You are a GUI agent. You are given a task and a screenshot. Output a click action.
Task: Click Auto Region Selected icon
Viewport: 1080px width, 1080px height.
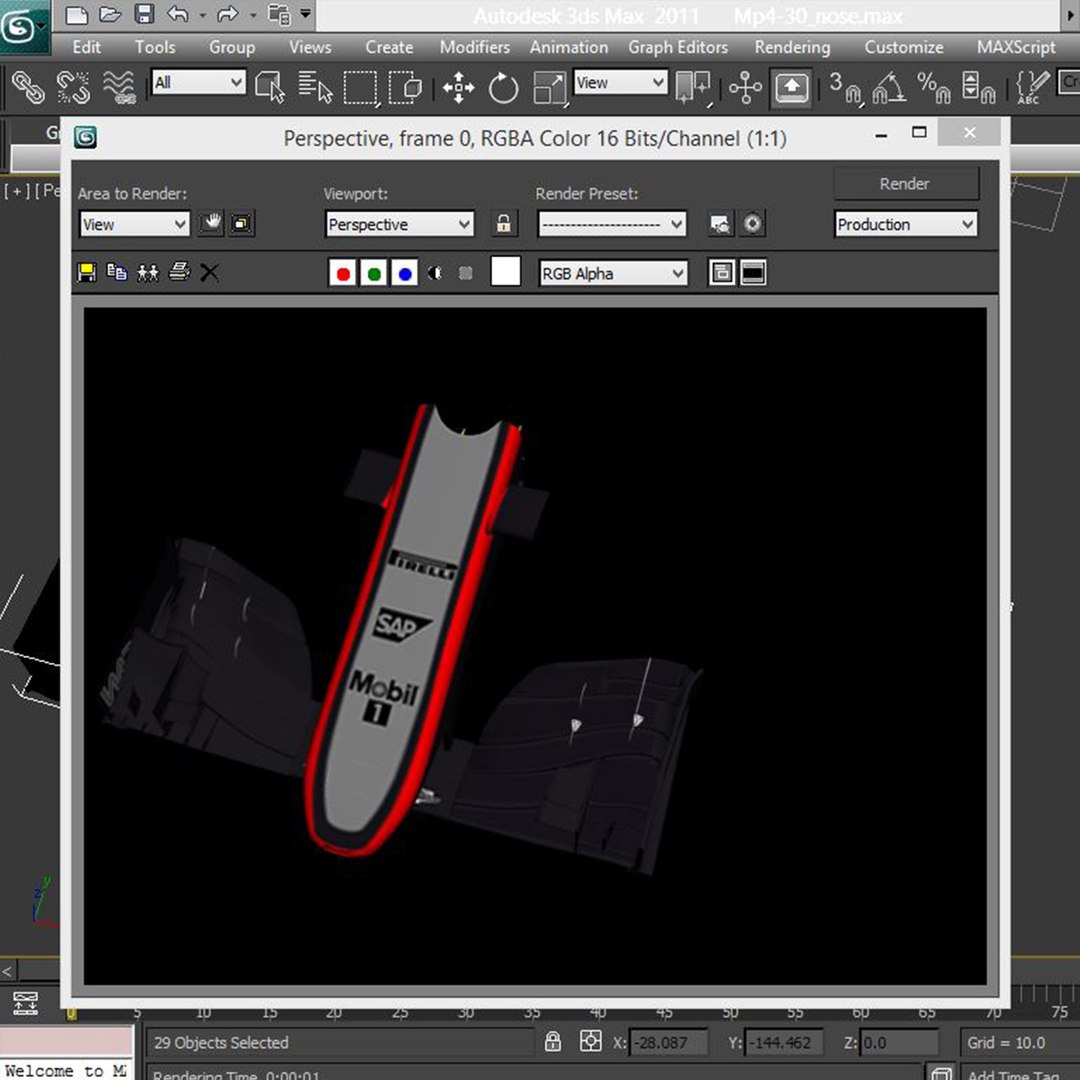pos(241,223)
